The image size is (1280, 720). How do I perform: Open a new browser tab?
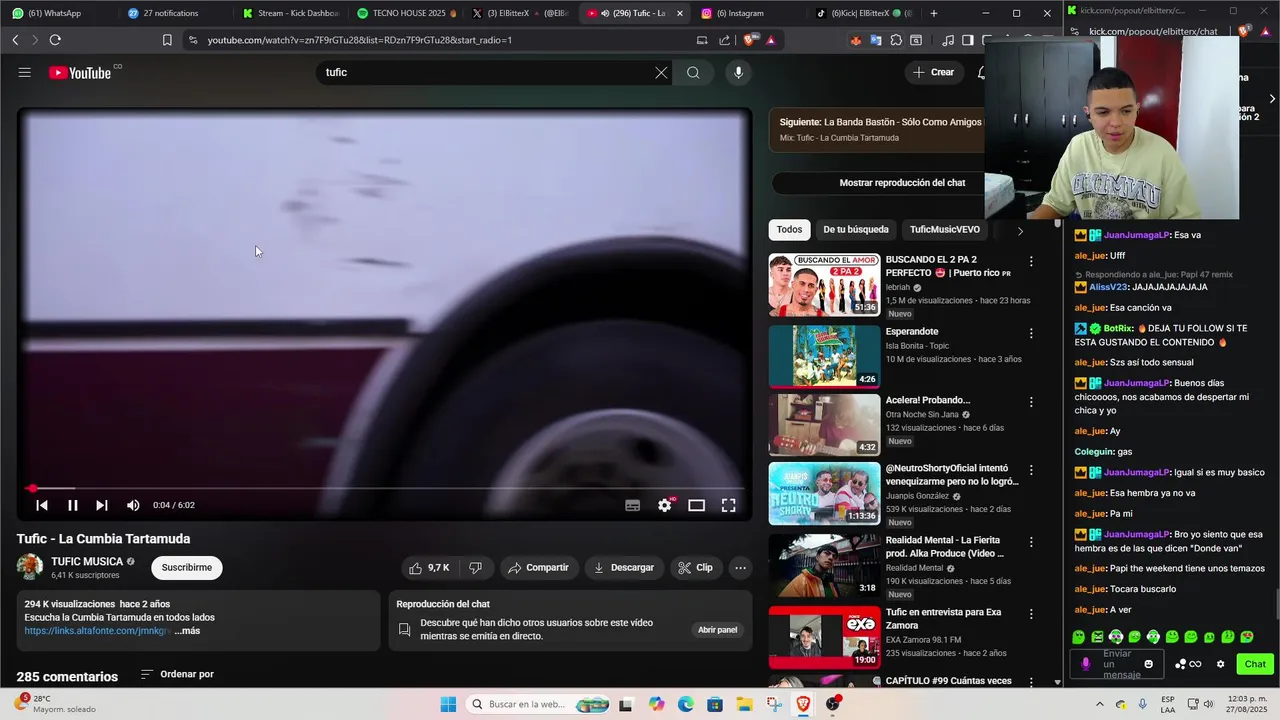pos(934,13)
